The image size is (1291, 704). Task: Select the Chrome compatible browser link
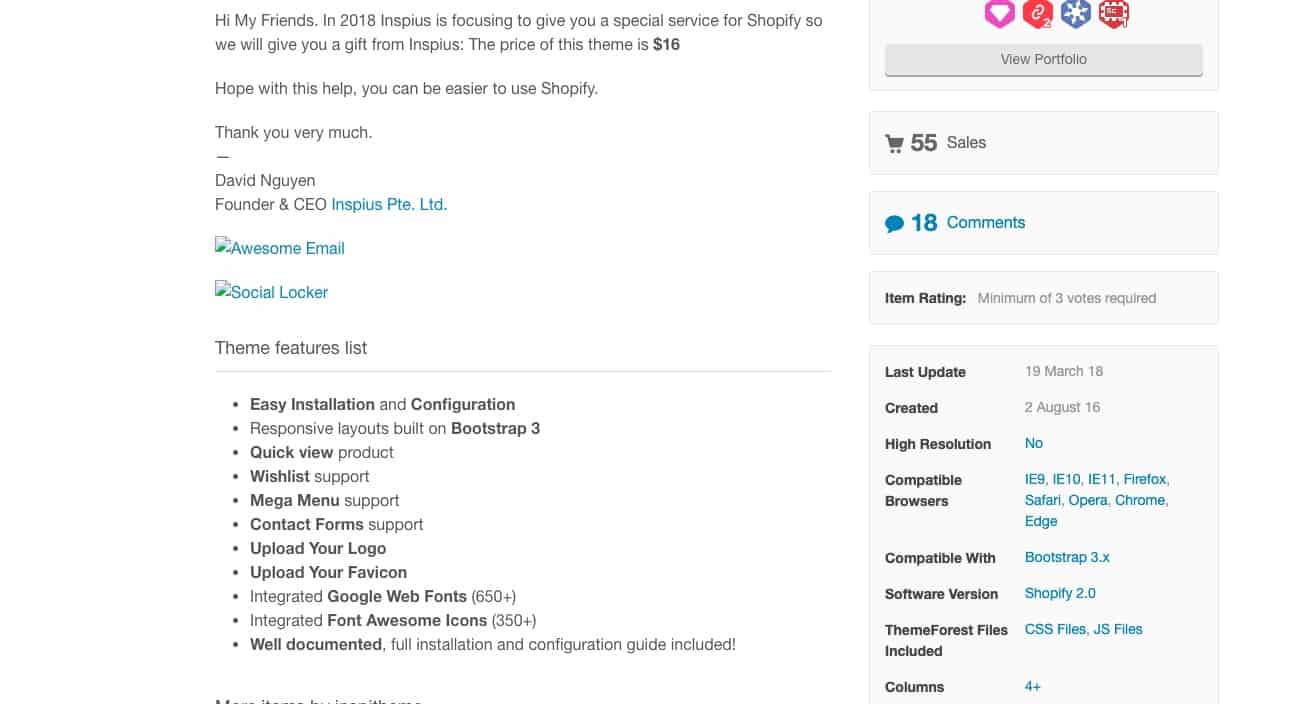click(1141, 500)
